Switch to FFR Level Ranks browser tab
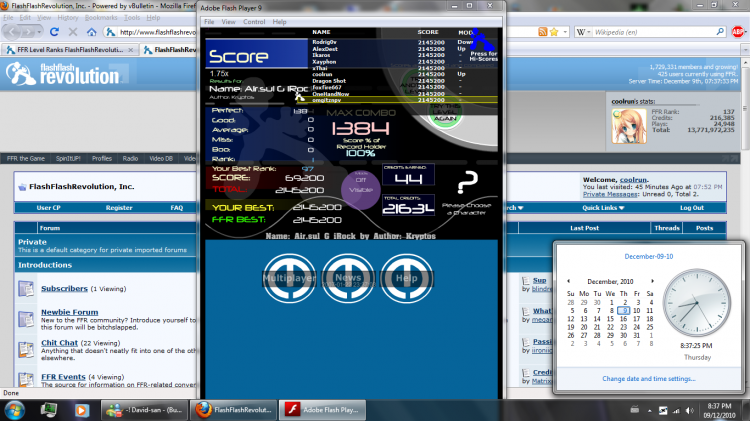This screenshot has height=421, width=750. [x=70, y=50]
